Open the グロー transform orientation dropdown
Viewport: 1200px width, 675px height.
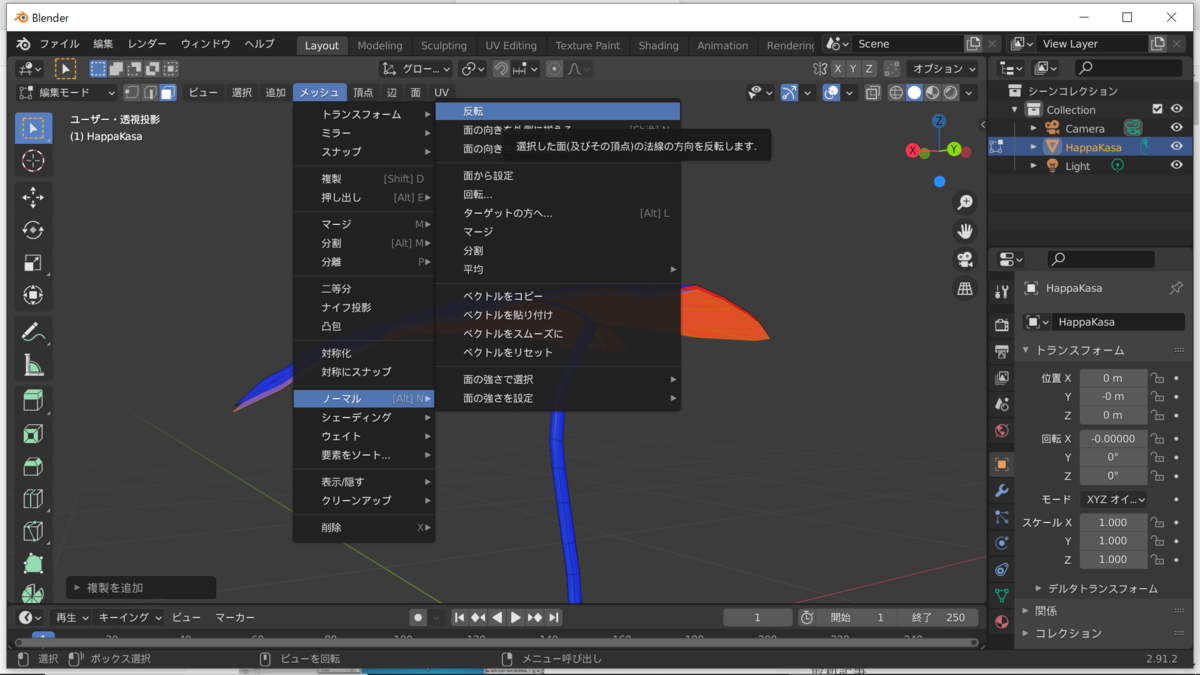(417, 69)
